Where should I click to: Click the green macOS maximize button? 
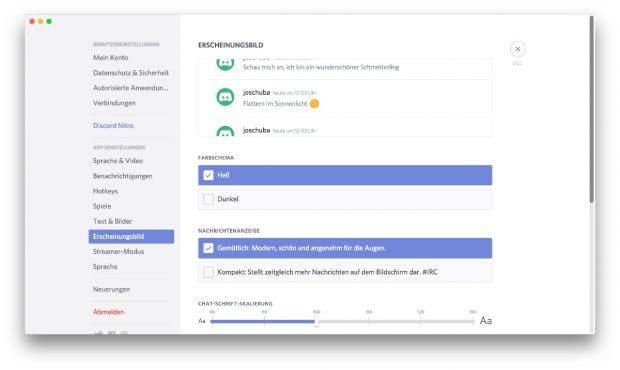[49, 21]
